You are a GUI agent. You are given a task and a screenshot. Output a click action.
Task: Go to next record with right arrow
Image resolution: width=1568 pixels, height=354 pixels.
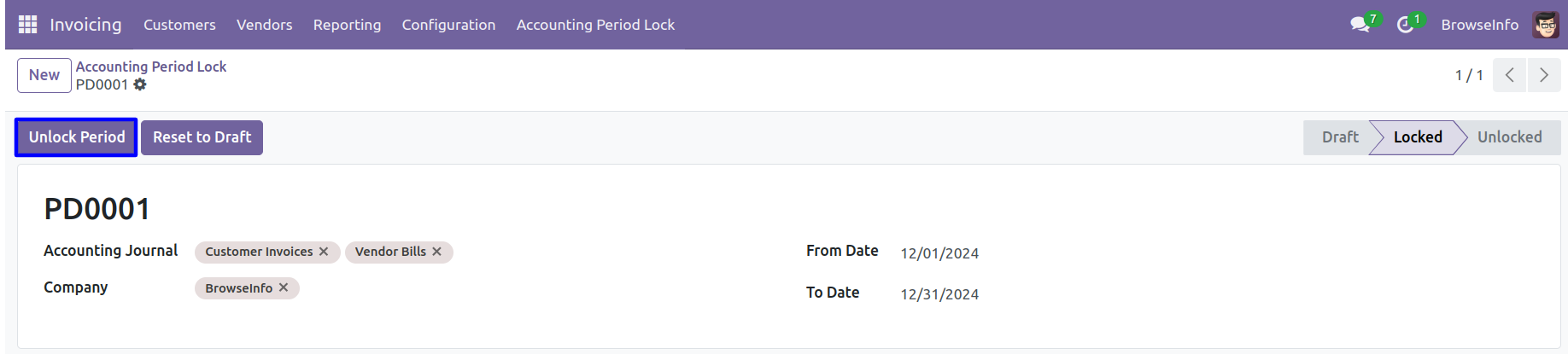click(x=1543, y=75)
